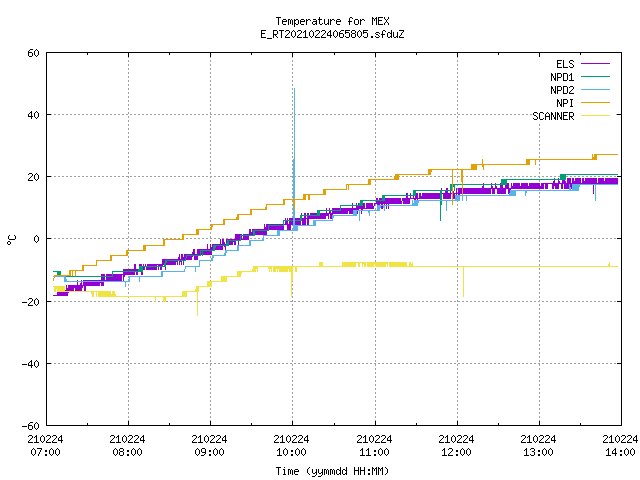Click the y-axis label -60

tap(31, 426)
